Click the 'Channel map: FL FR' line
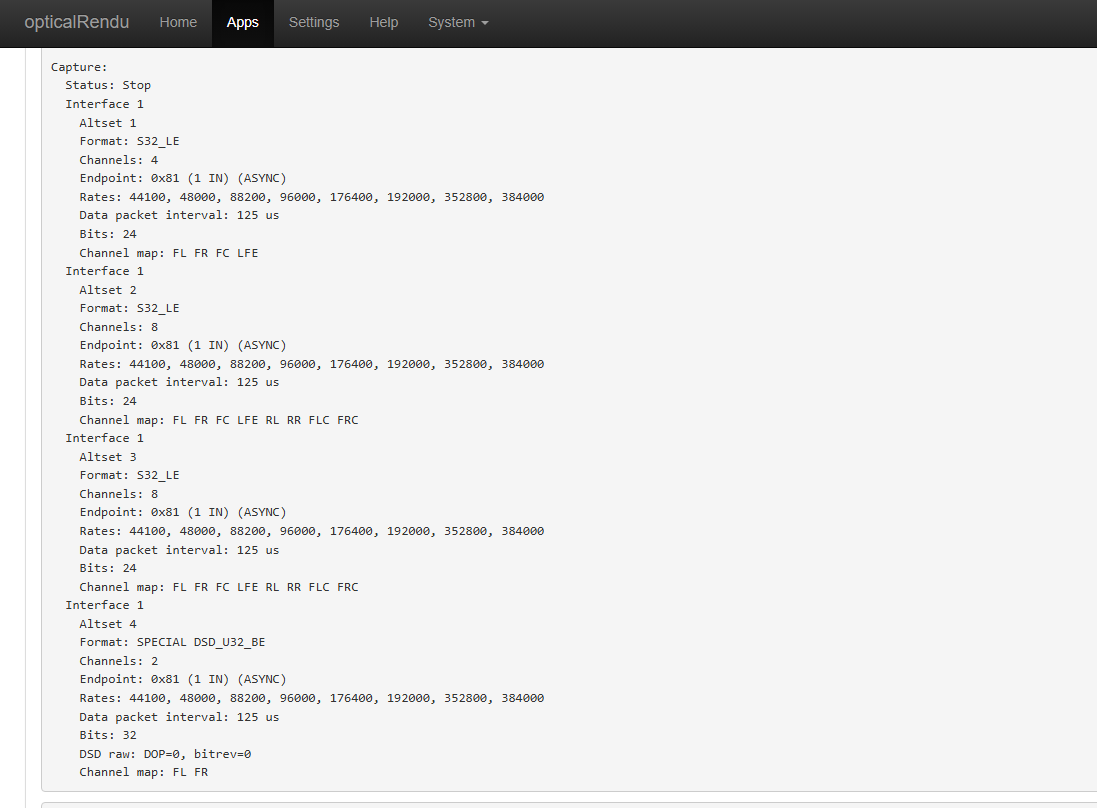The width and height of the screenshot is (1097, 808). coord(143,772)
